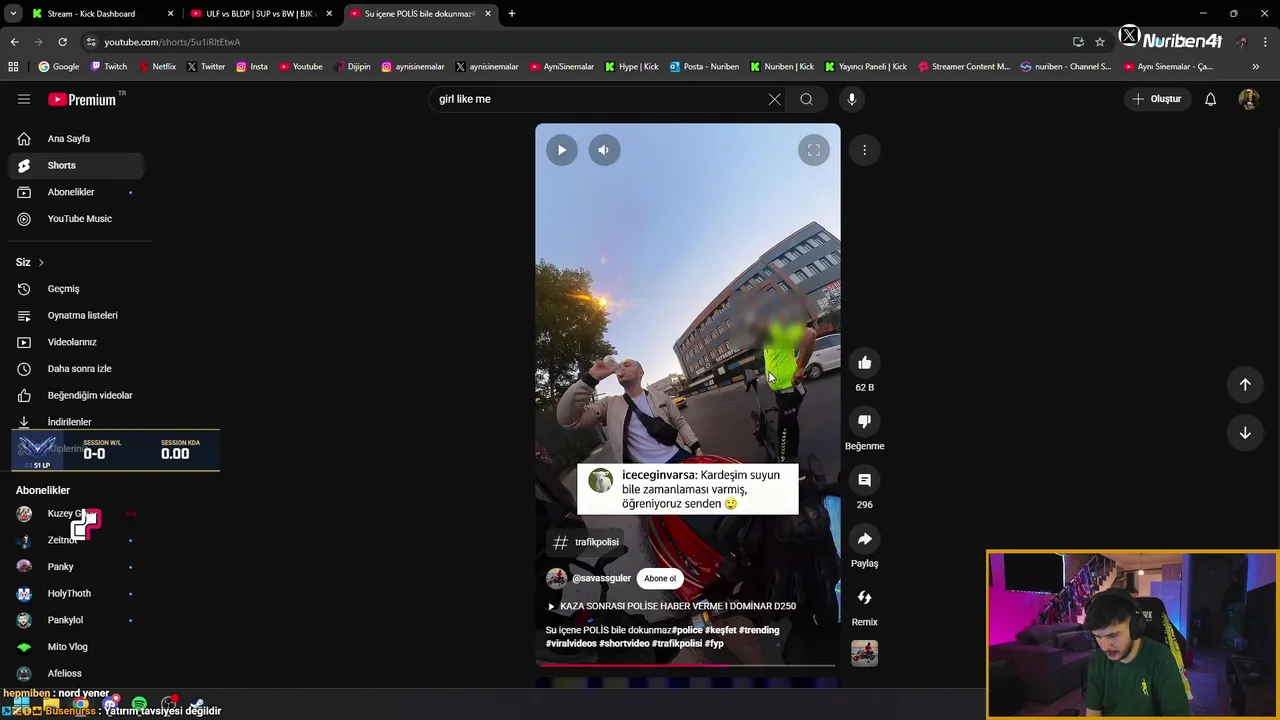Open Daha sonra izle list
Viewport: 1280px width, 720px height.
click(76, 369)
